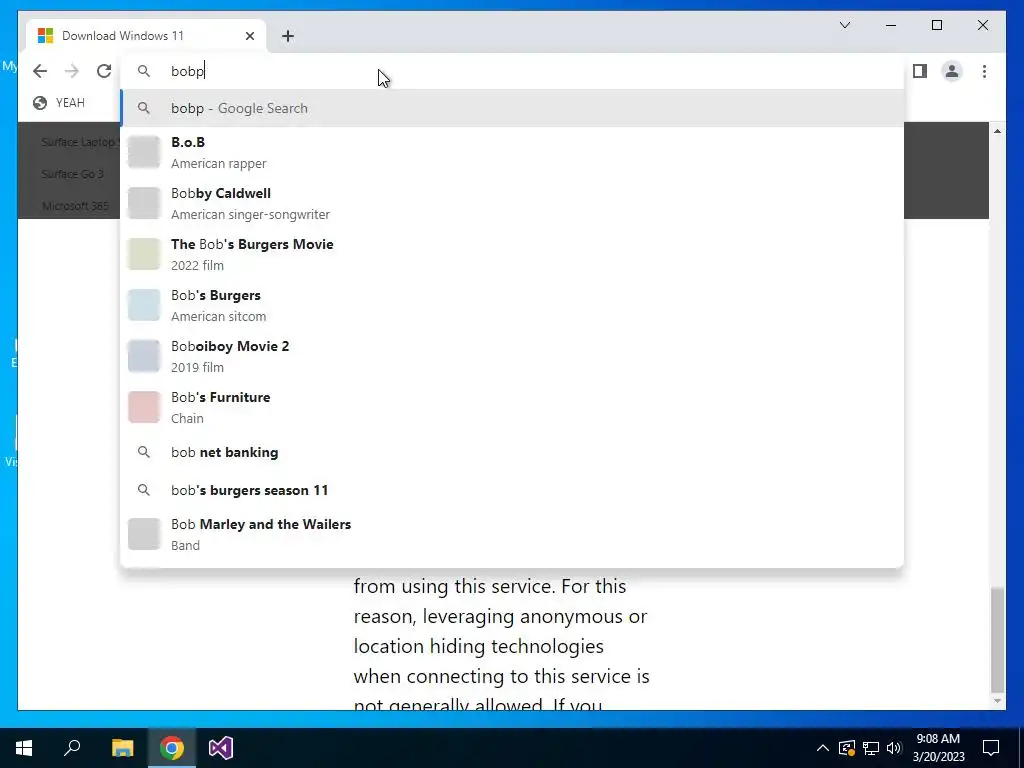Open Chrome side panel icon

click(920, 71)
